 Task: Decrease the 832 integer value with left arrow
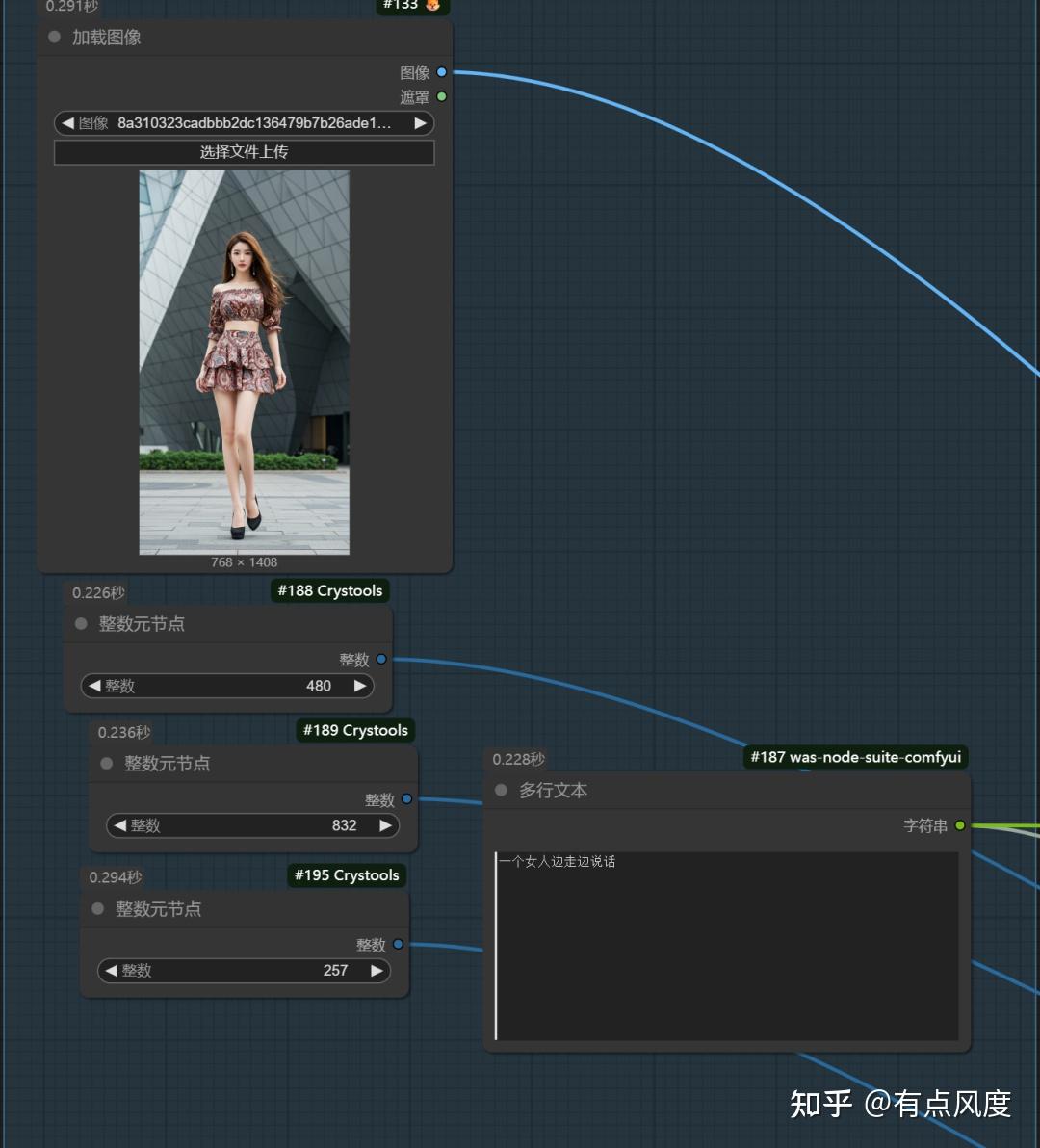point(120,825)
